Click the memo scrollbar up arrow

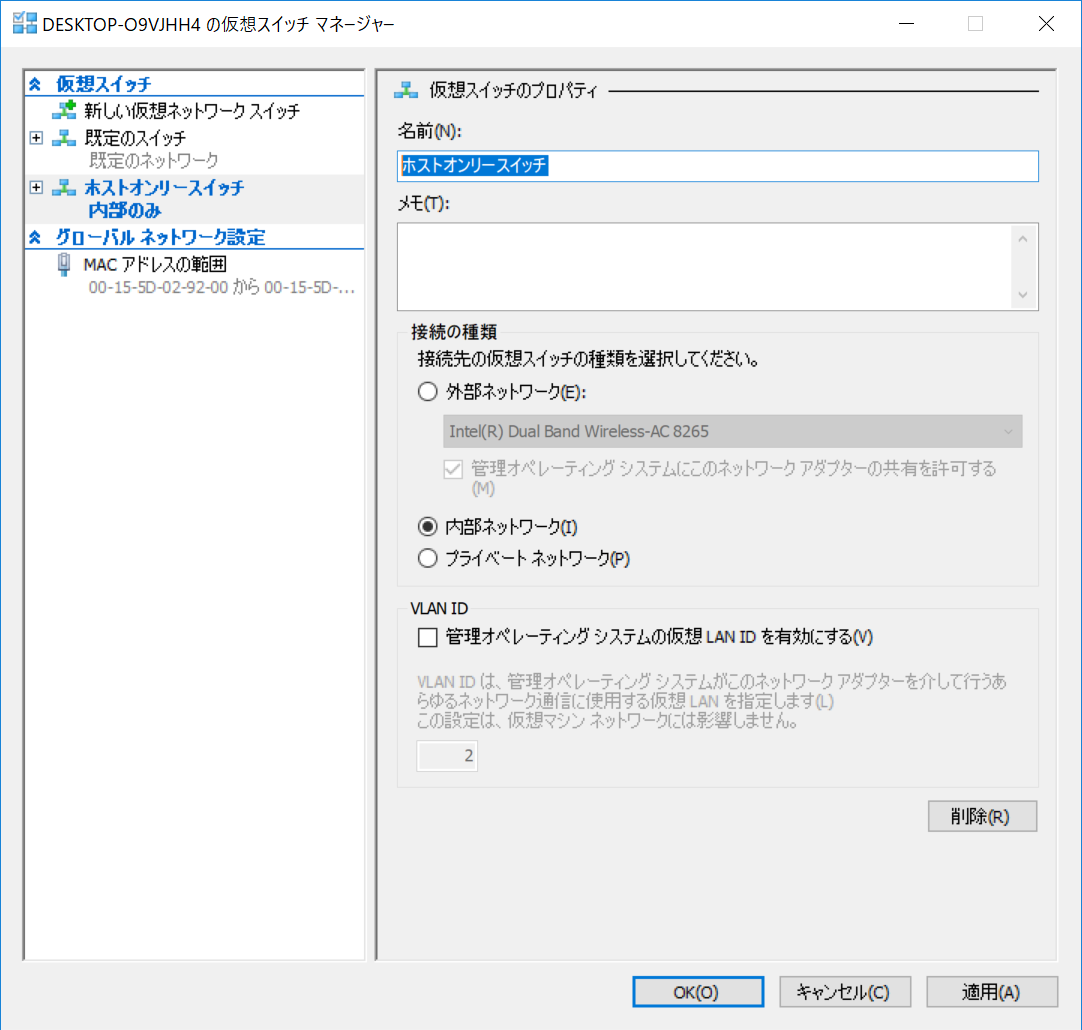[x=1023, y=239]
